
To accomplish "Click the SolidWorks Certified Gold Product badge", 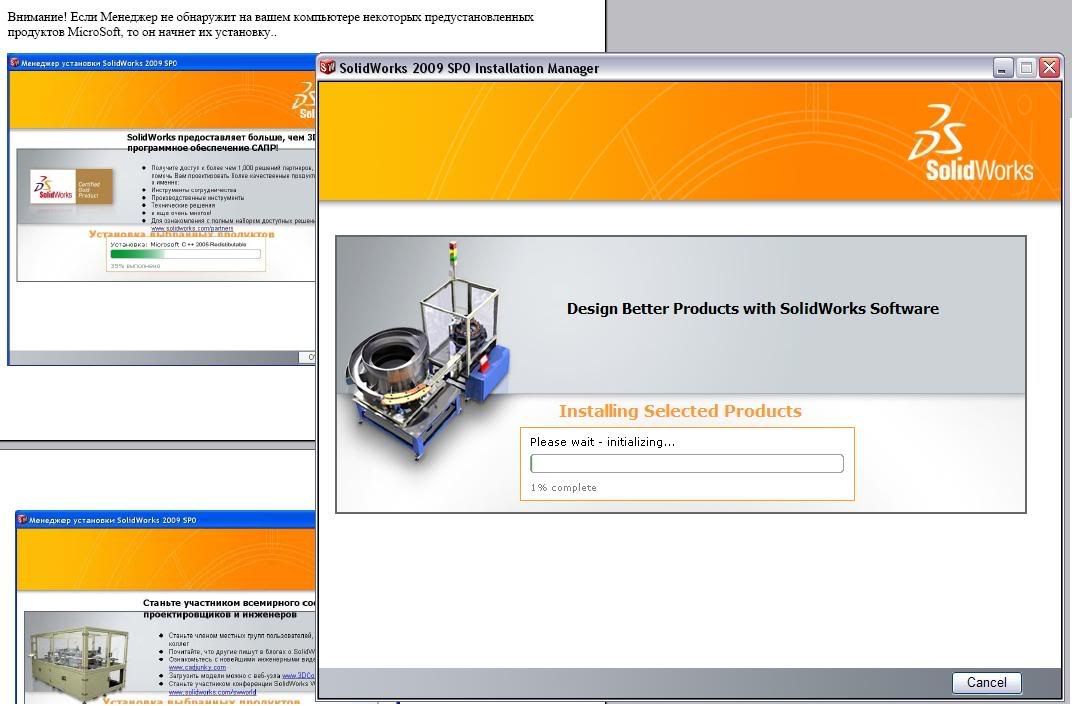I will (71, 186).
